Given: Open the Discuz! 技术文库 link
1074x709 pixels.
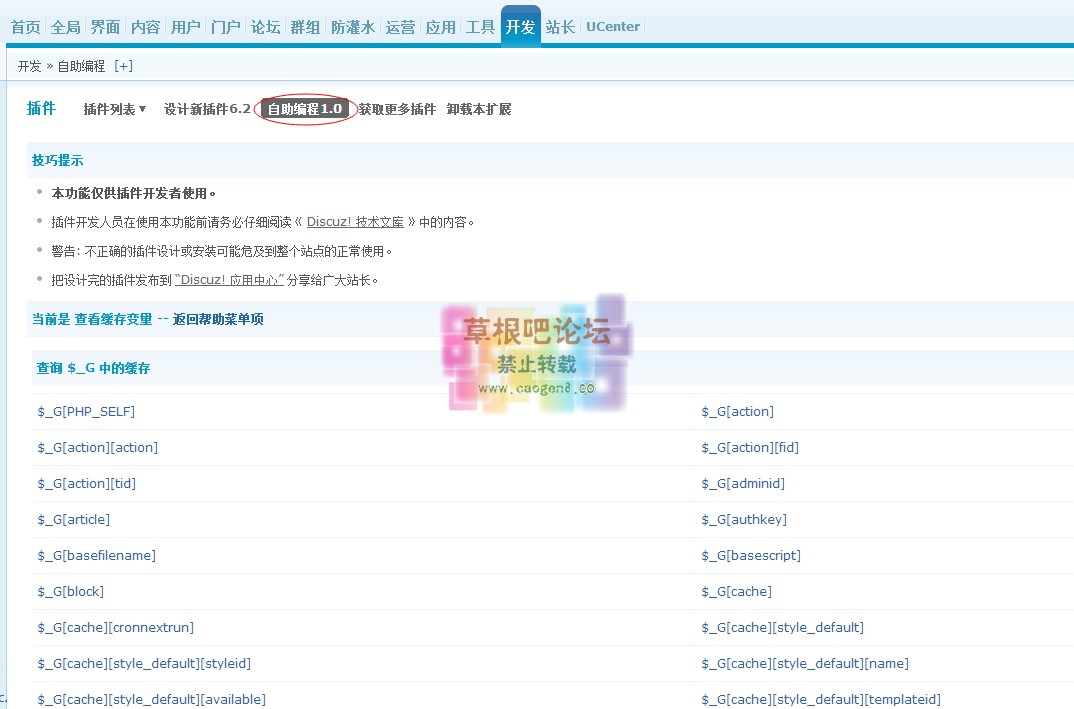Looking at the screenshot, I should click(x=355, y=222).
